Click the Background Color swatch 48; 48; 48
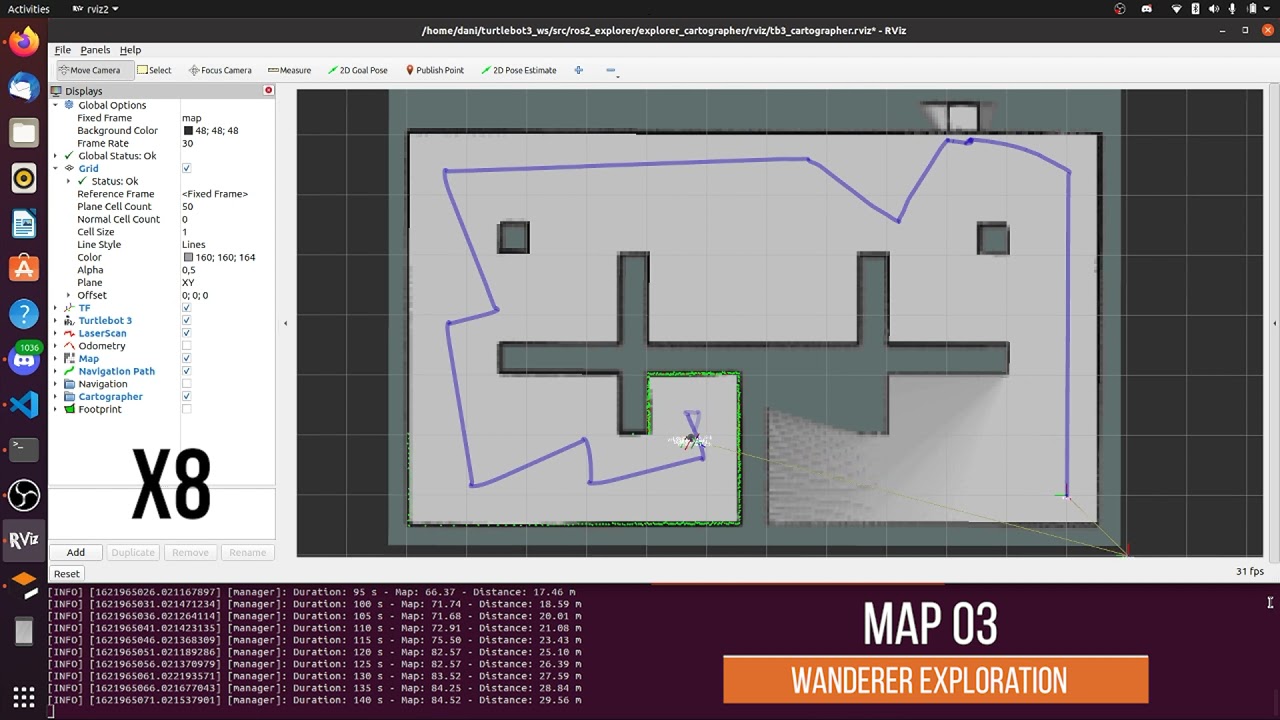The height and width of the screenshot is (720, 1280). tap(188, 131)
